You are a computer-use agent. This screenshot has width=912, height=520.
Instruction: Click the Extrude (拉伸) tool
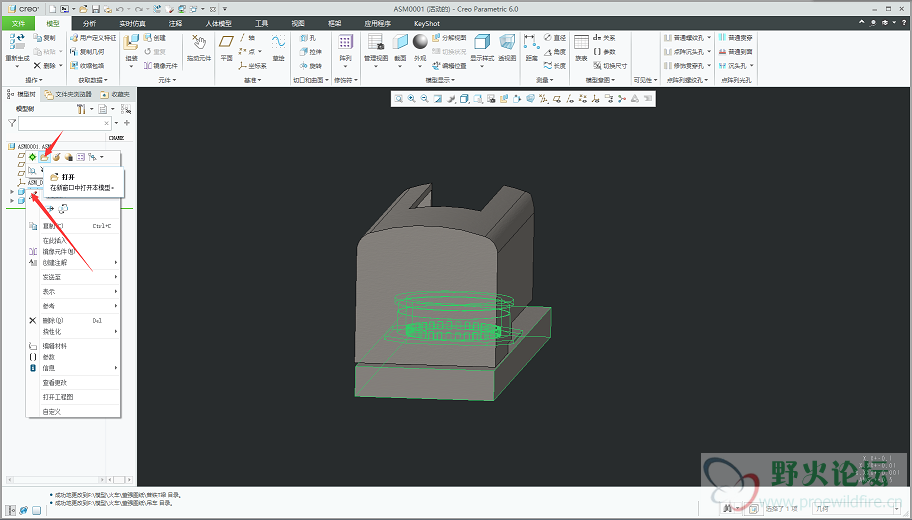click(x=311, y=52)
